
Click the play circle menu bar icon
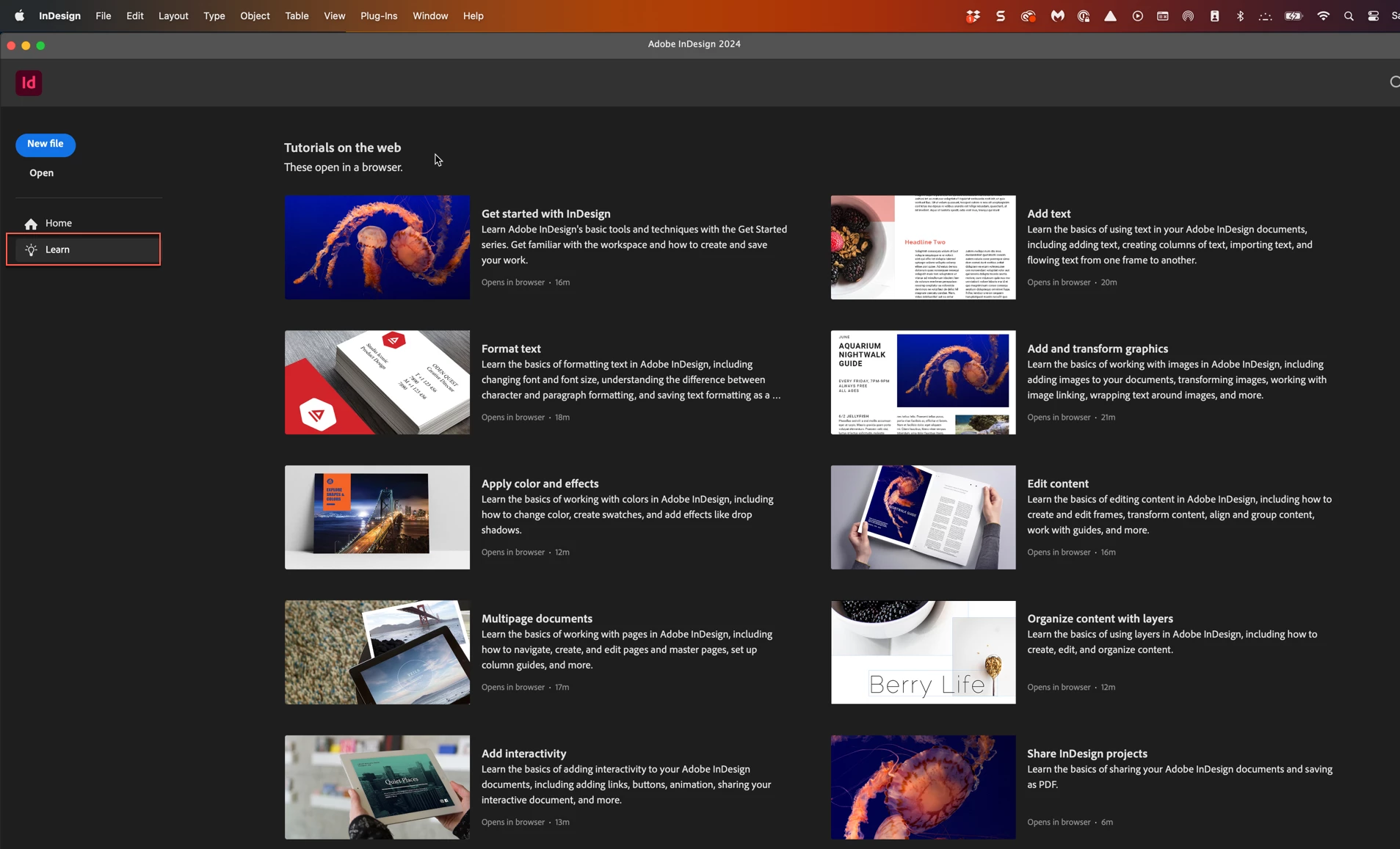1137,15
